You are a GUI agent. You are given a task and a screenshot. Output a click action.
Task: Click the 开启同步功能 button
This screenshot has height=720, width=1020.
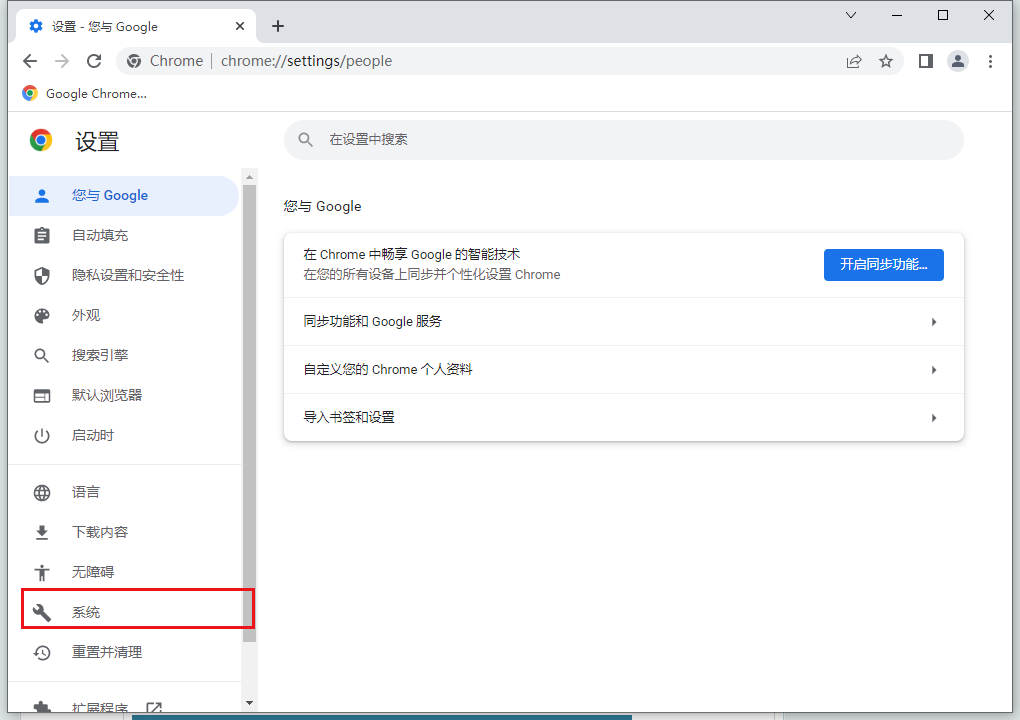[883, 265]
